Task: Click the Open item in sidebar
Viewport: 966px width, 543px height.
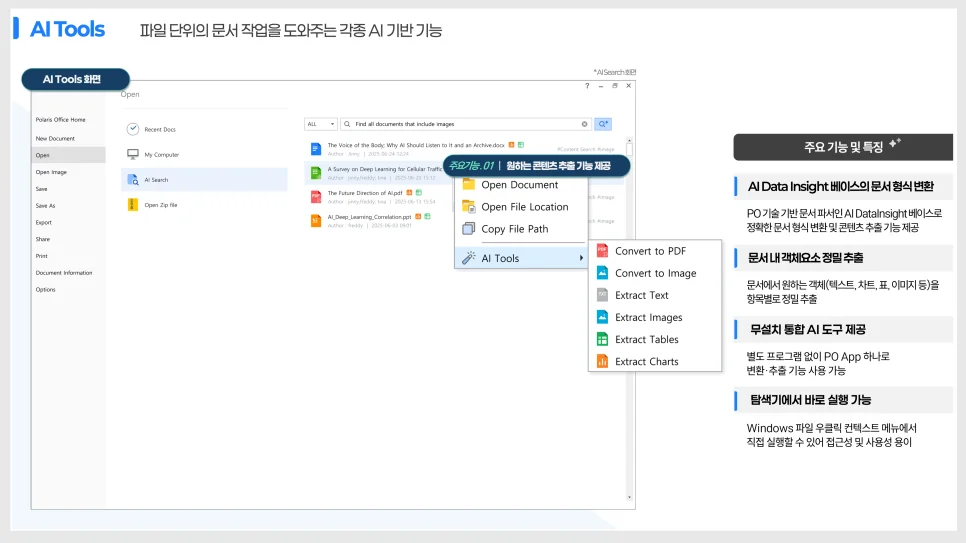Action: click(x=68, y=155)
